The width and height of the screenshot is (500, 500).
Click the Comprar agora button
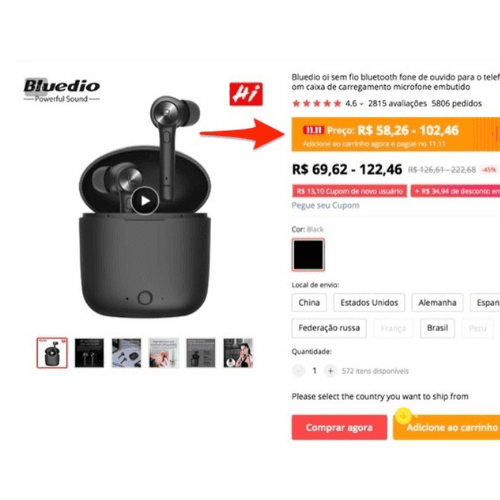point(339,427)
